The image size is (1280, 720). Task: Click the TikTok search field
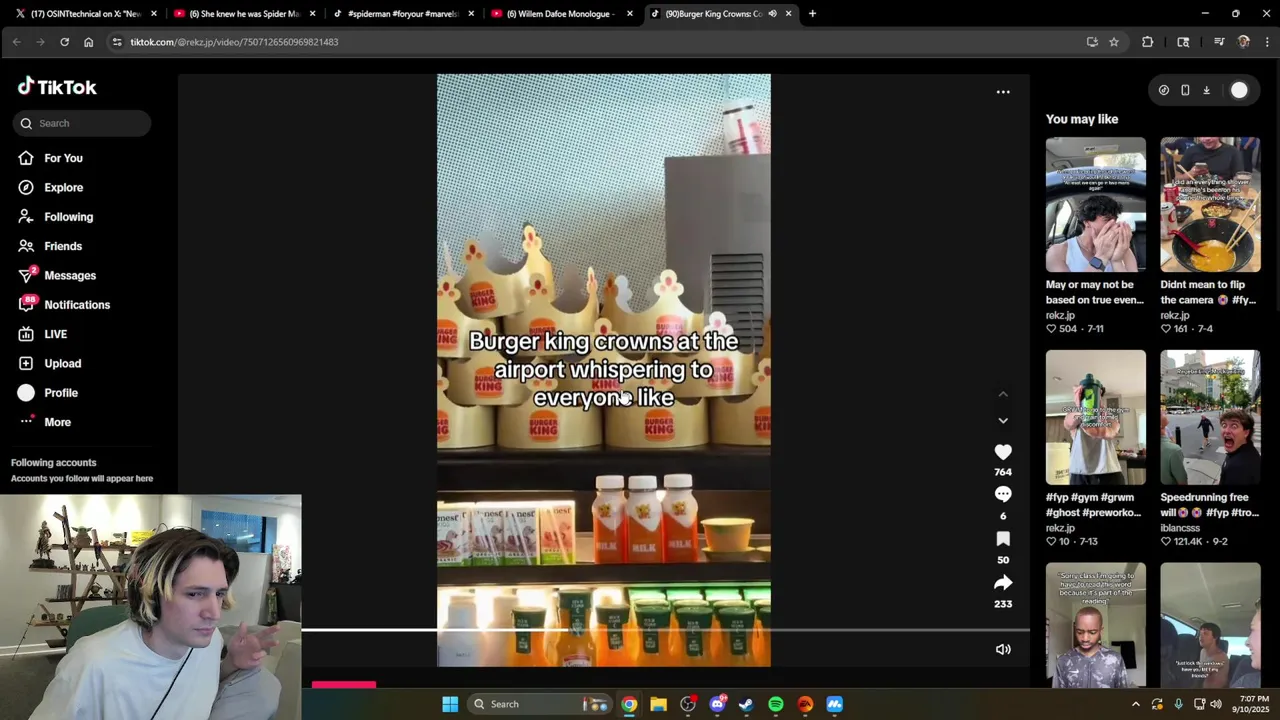[82, 123]
